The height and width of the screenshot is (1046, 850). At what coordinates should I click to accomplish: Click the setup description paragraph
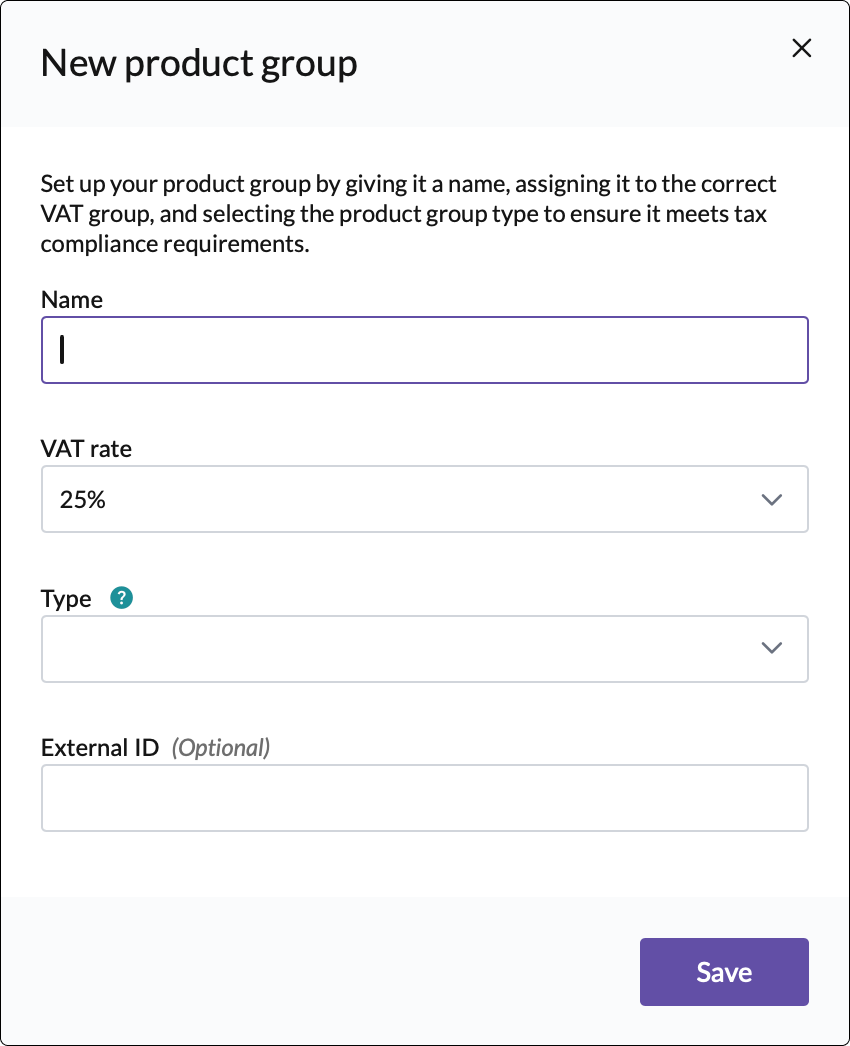[408, 214]
